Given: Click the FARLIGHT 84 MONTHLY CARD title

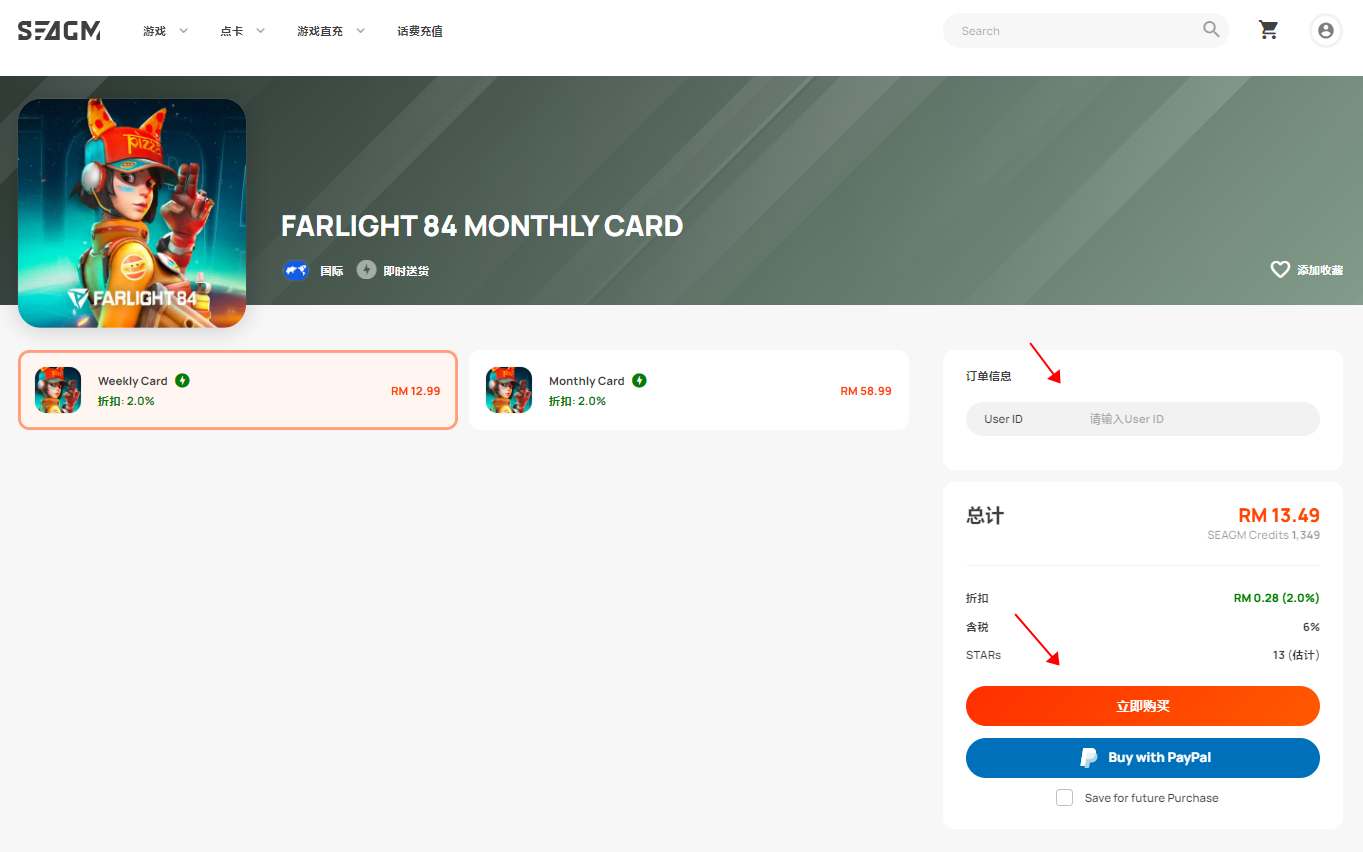Looking at the screenshot, I should [x=482, y=226].
